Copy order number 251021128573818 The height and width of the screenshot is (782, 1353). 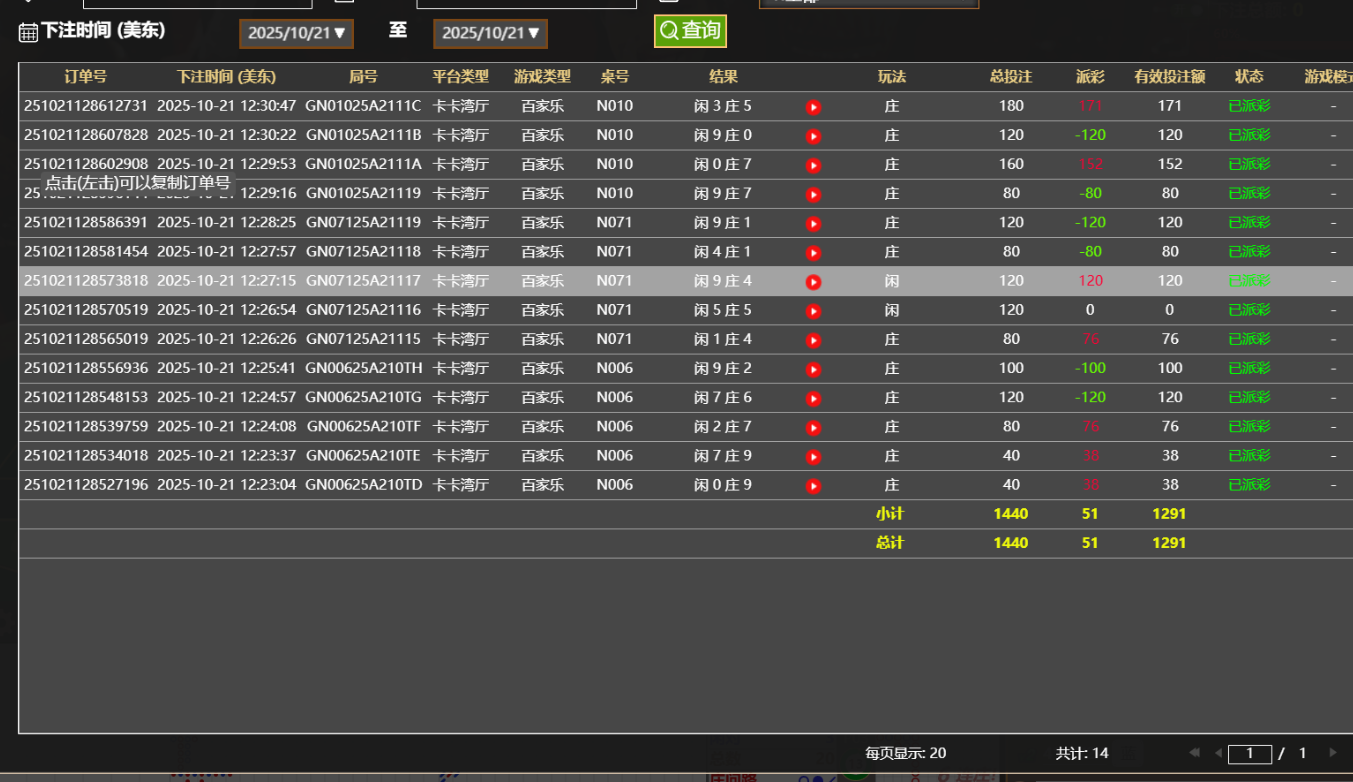(85, 281)
